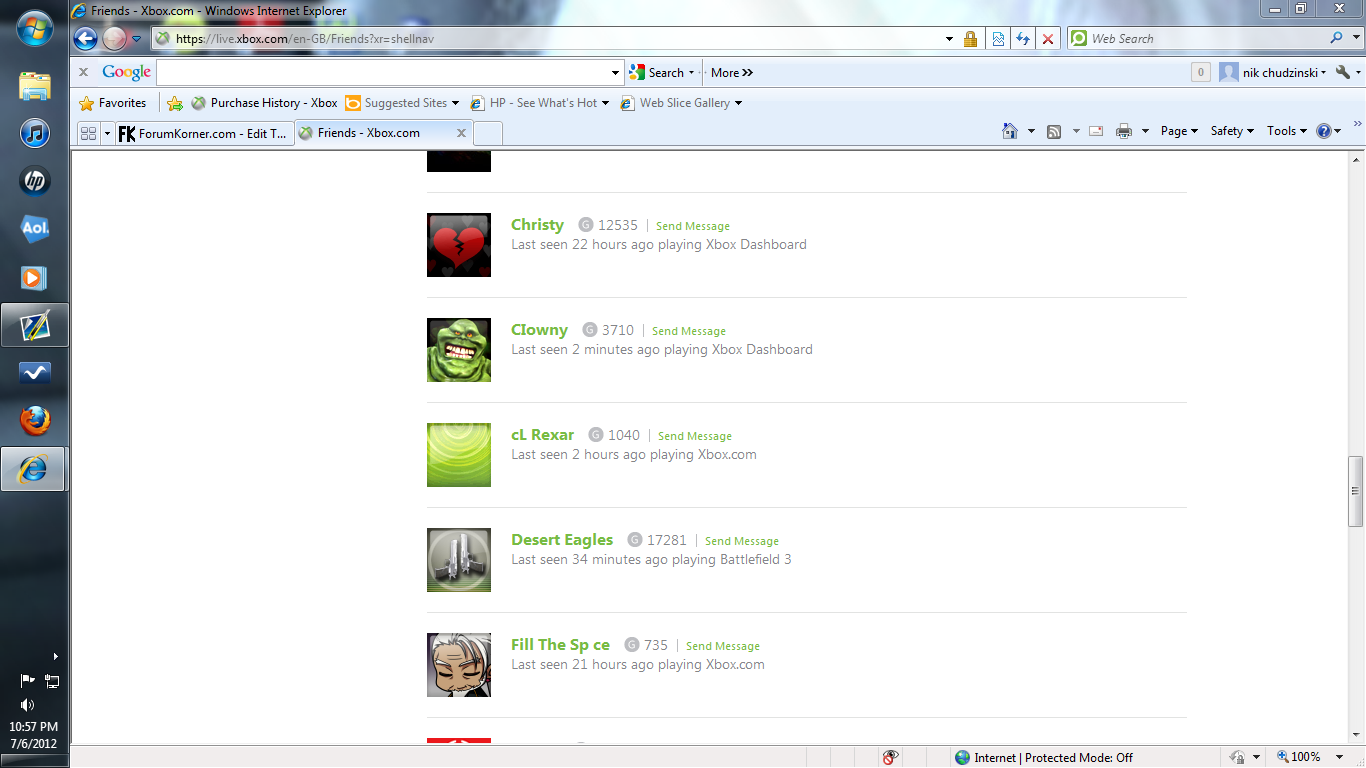Send Message to Christy
1366x768 pixels.
[x=693, y=226]
